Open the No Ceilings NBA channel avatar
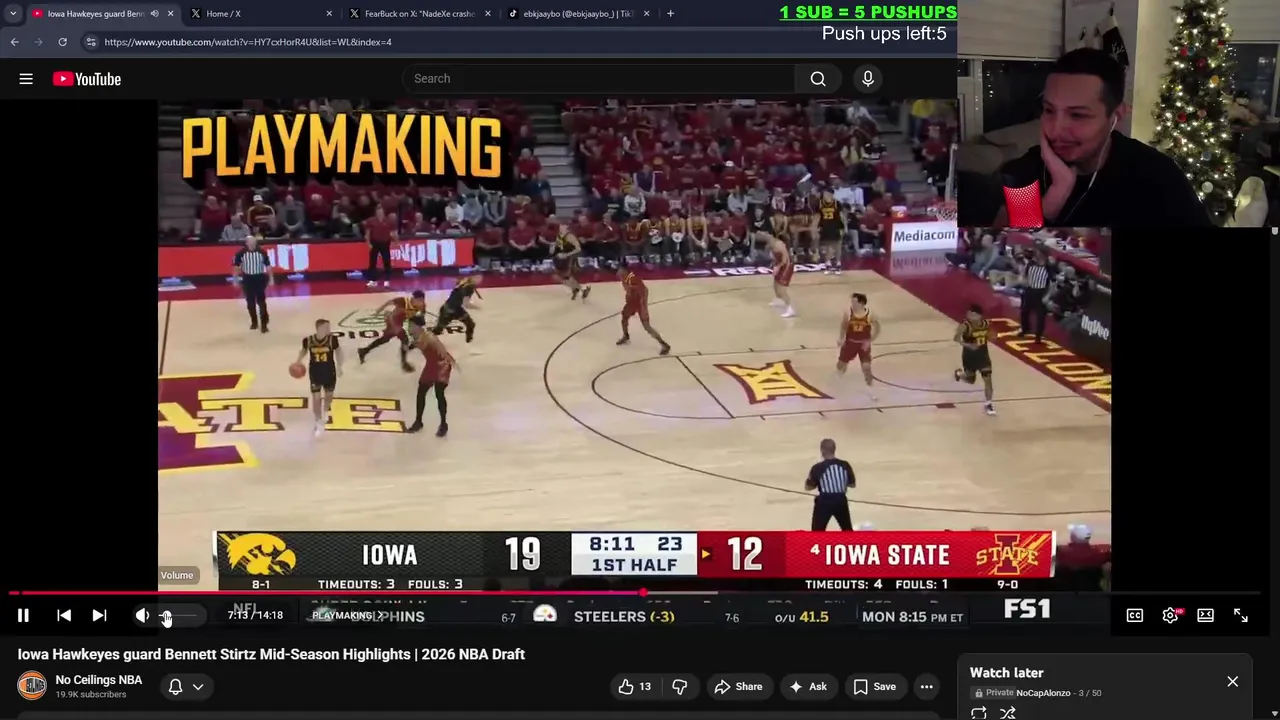This screenshot has height=720, width=1280. click(x=32, y=686)
